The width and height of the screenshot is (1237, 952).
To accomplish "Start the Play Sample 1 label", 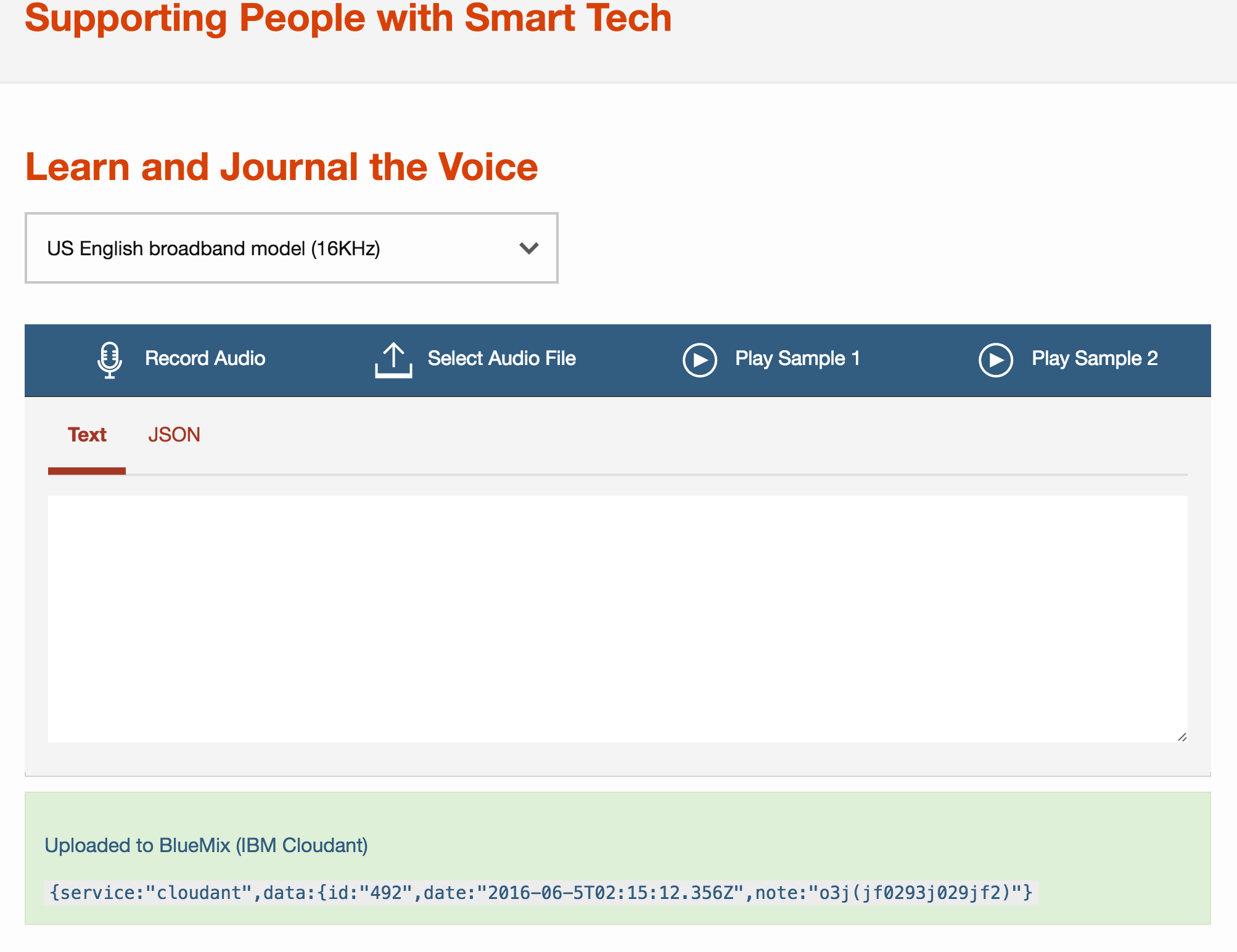I will (x=797, y=358).
